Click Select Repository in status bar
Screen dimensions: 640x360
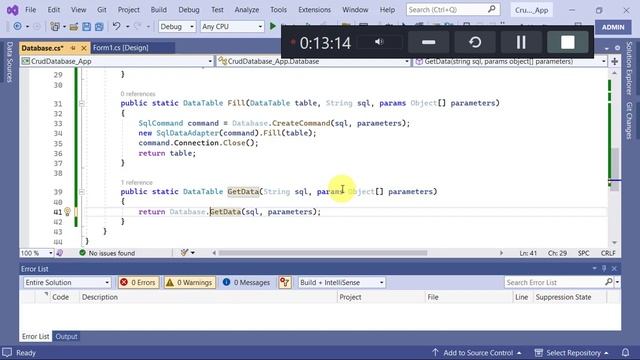click(x=571, y=353)
